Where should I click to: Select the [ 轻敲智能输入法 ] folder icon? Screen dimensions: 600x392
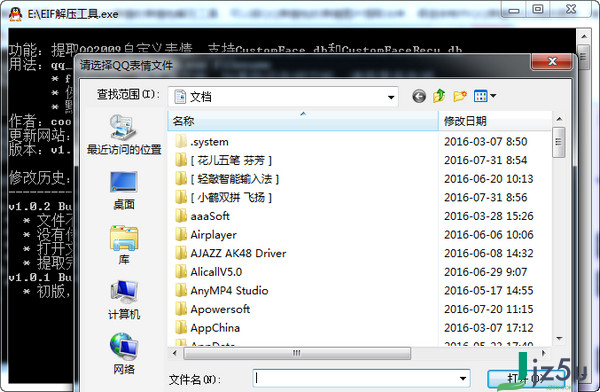[x=181, y=178]
